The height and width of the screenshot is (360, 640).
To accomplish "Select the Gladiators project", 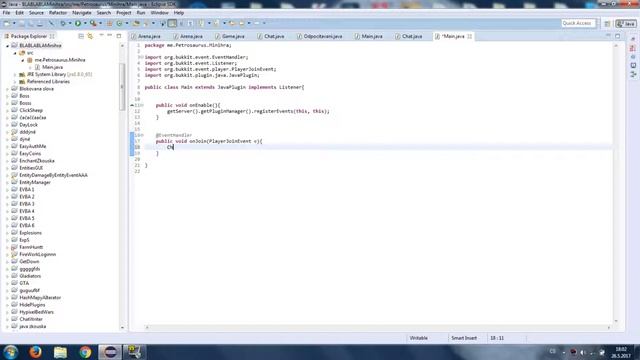I will (x=30, y=276).
